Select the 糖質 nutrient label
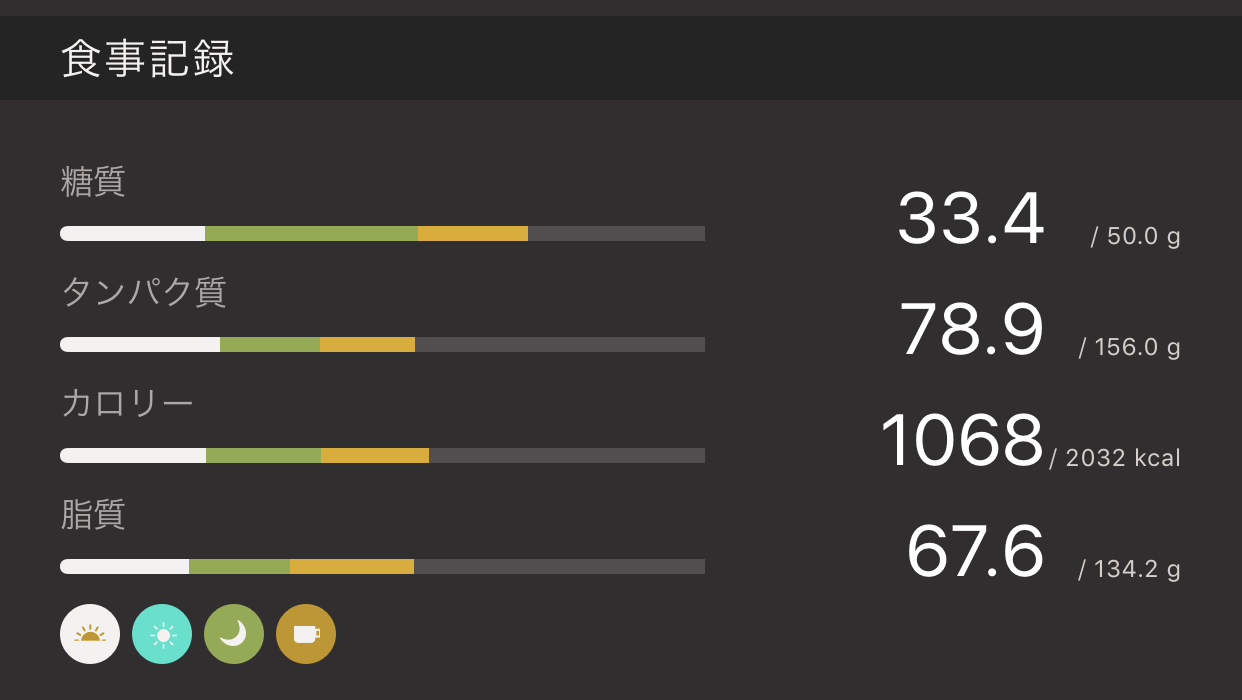The image size is (1242, 700). [x=93, y=182]
